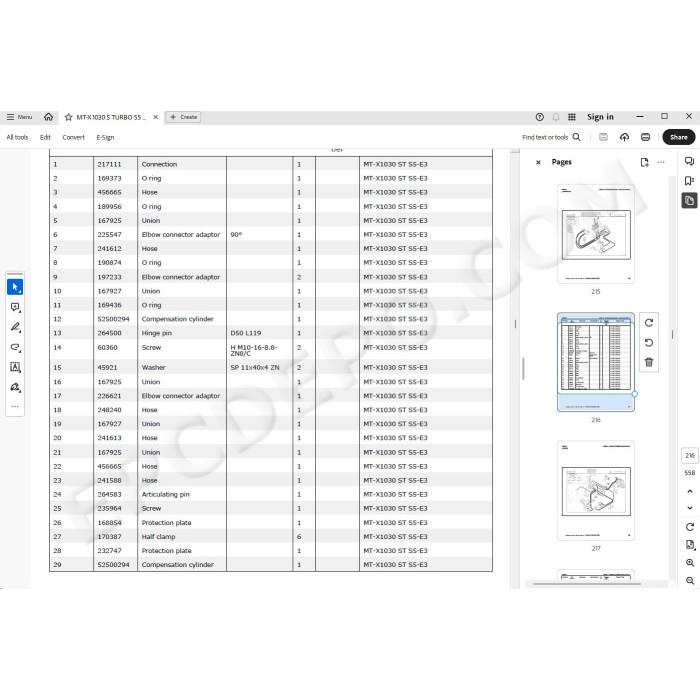Close the Pages panel
The image size is (700, 700).
pyautogui.click(x=538, y=162)
